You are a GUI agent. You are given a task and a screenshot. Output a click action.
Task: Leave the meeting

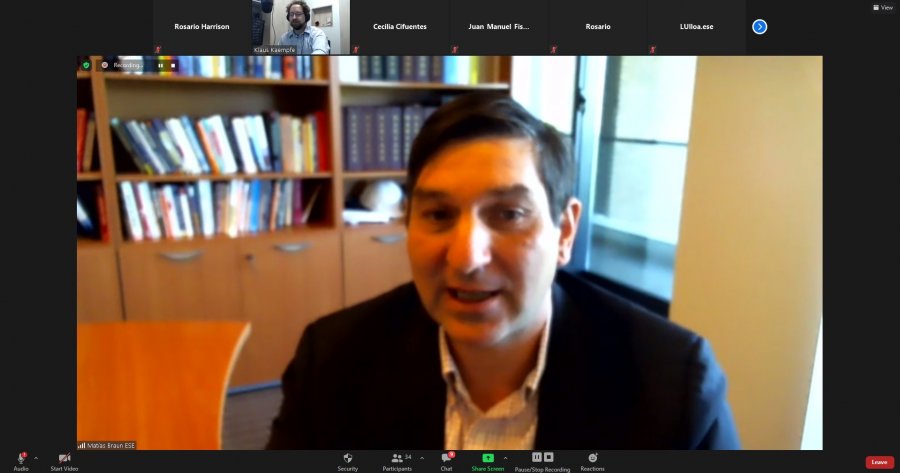(879, 462)
